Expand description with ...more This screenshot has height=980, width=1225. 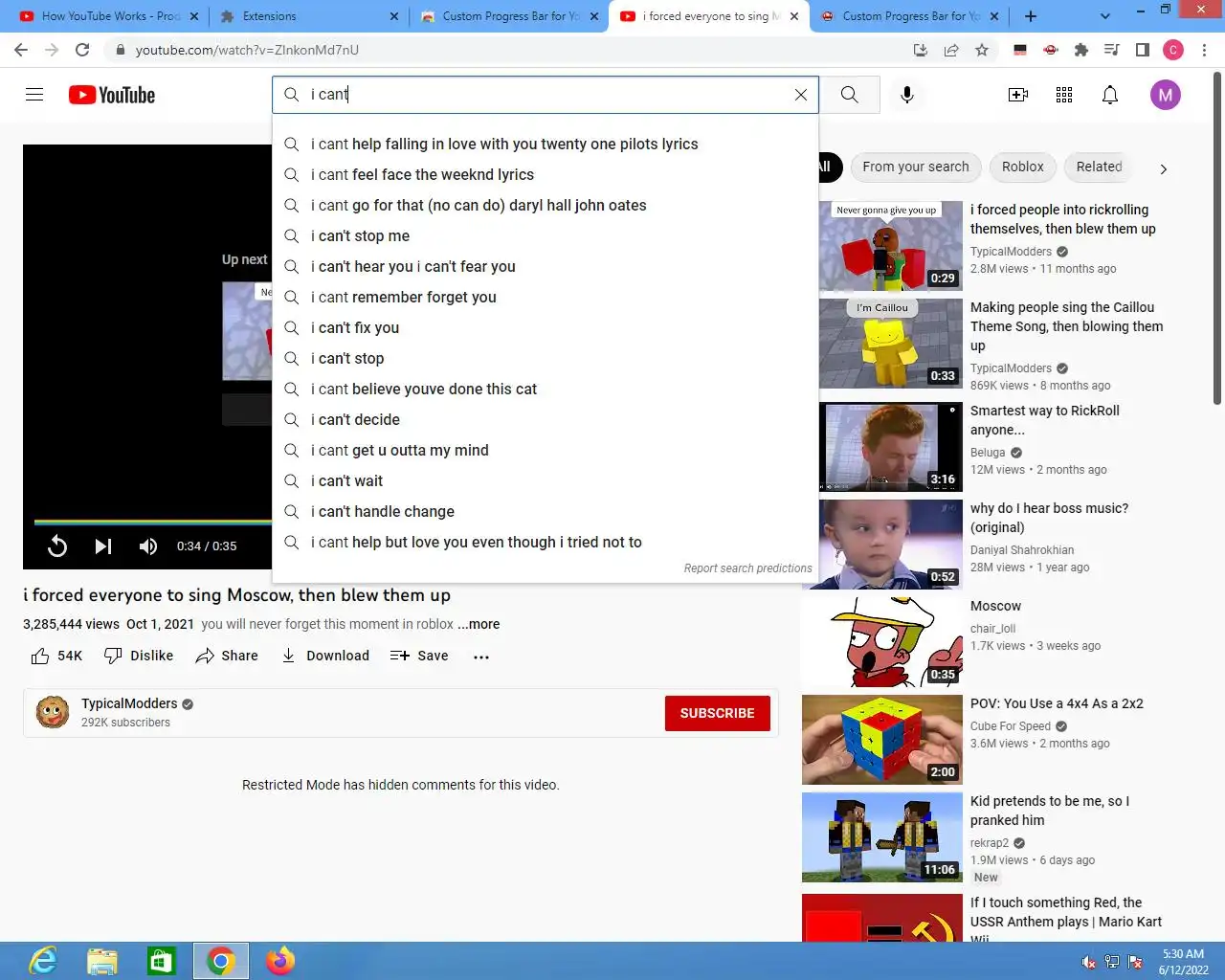pos(479,624)
